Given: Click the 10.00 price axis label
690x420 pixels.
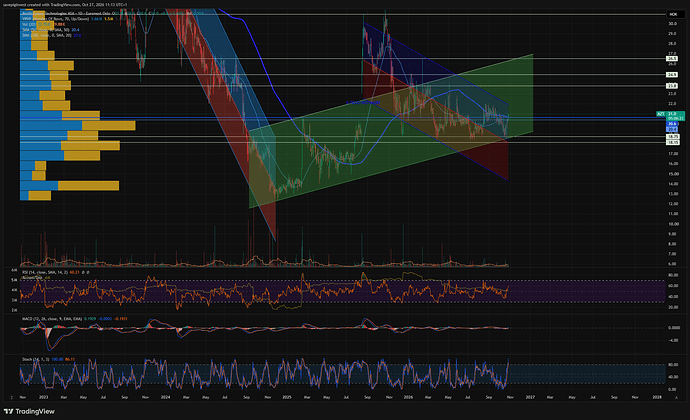Looking at the screenshot, I should click(672, 224).
